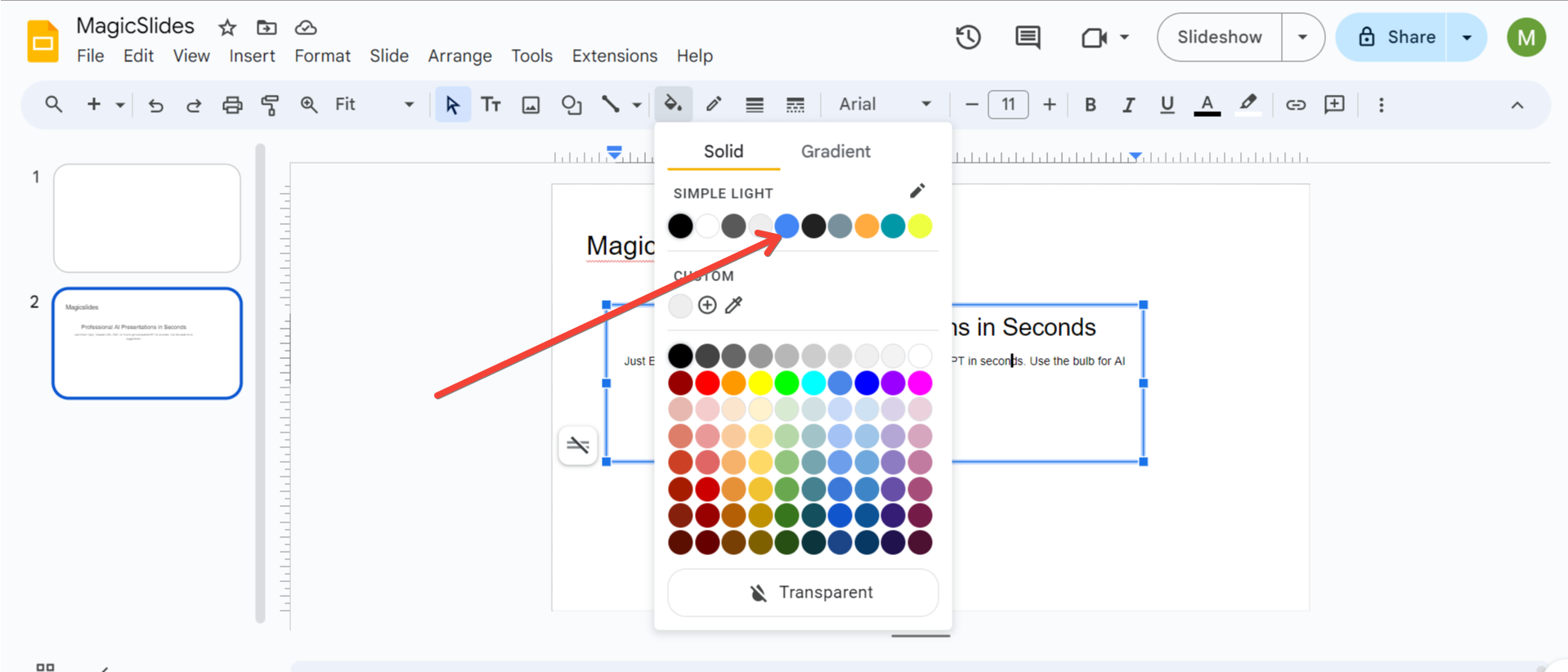
Task: Click the Transparent fill button
Action: tap(803, 593)
